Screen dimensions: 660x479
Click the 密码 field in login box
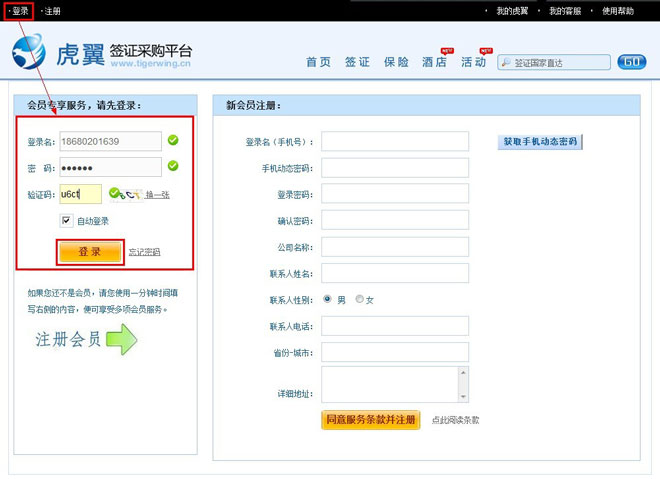[x=110, y=168]
